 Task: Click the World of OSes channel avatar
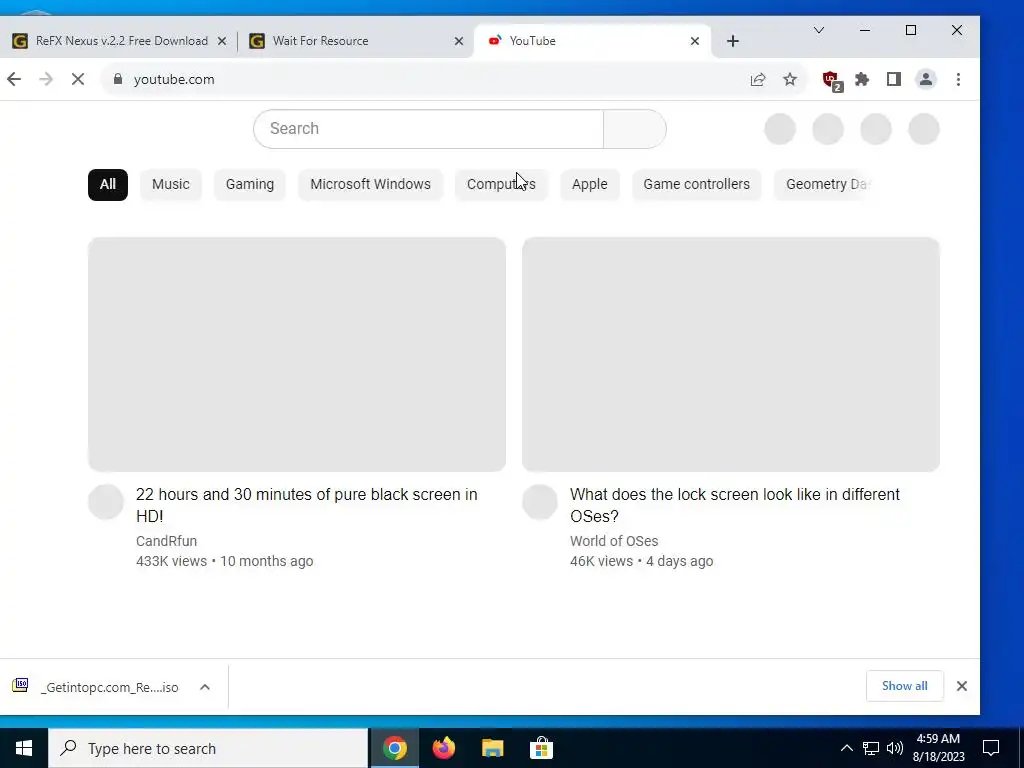click(x=540, y=502)
